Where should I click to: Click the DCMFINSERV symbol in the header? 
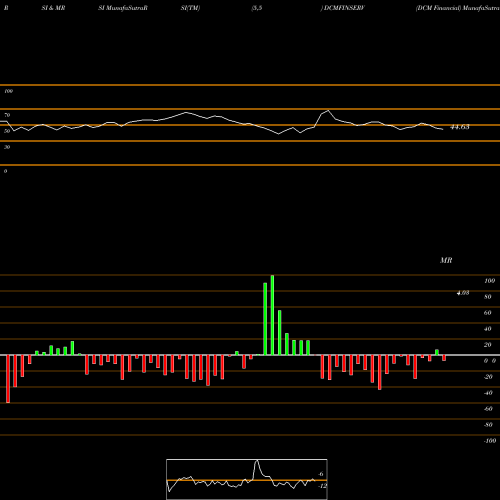tap(344, 8)
